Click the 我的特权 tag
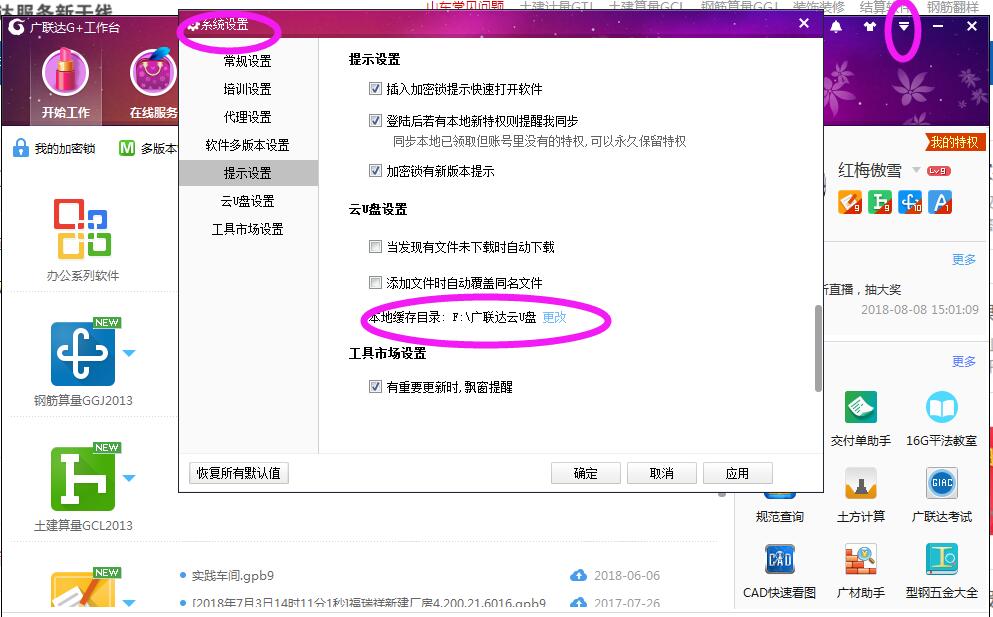This screenshot has width=993, height=617. [x=954, y=143]
